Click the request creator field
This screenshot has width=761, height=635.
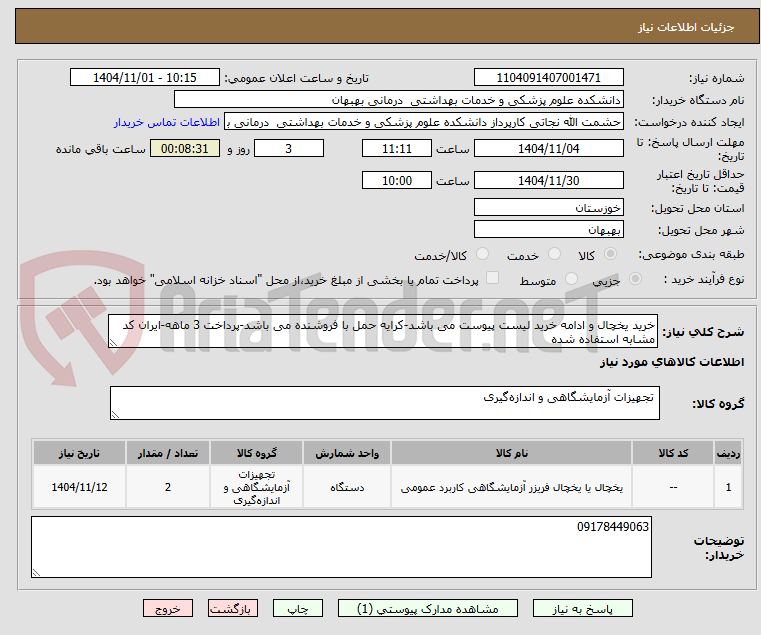pyautogui.click(x=424, y=122)
